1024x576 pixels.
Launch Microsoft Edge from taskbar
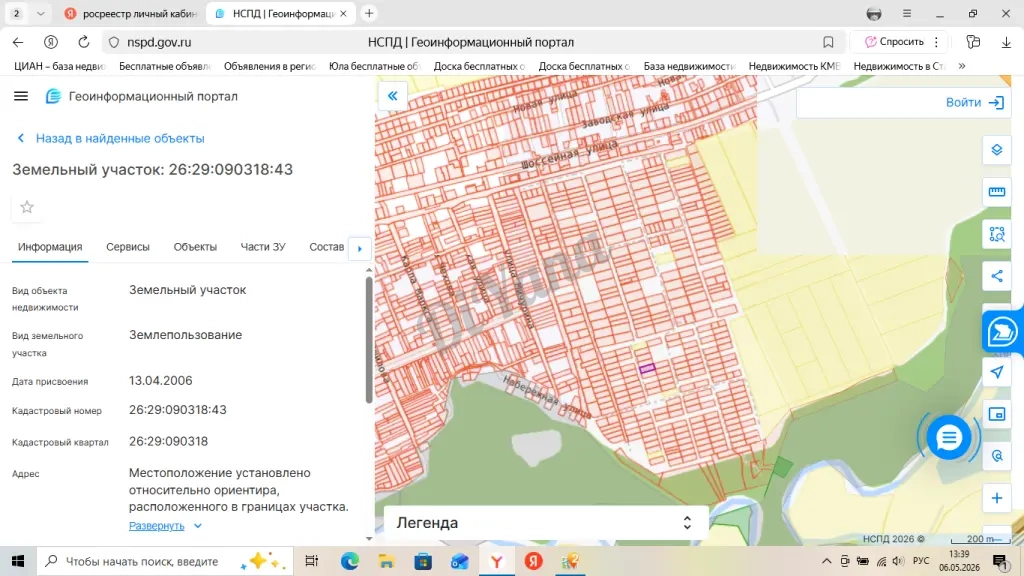pos(349,561)
